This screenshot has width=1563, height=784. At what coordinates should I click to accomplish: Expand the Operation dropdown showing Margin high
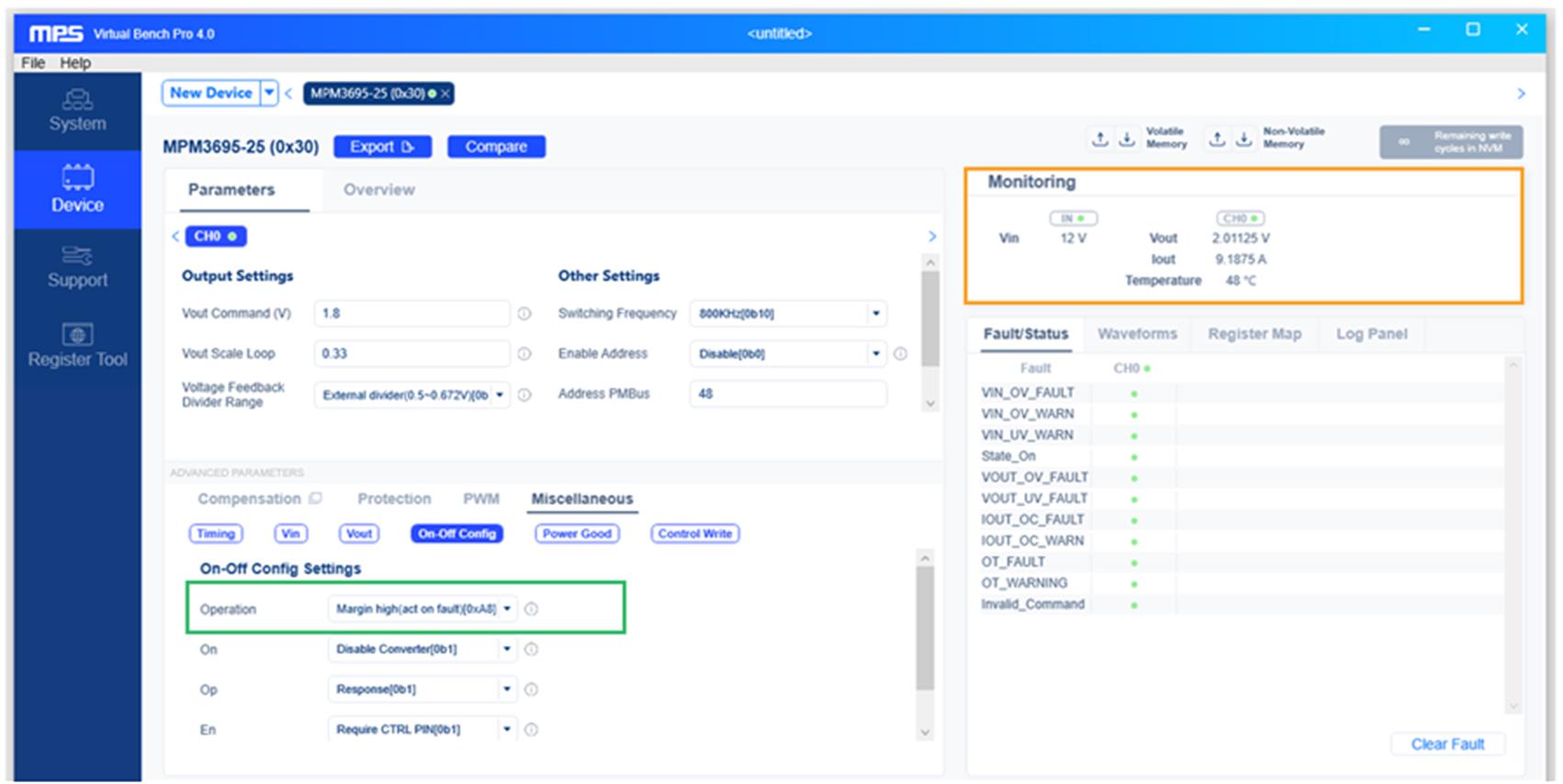(x=422, y=609)
